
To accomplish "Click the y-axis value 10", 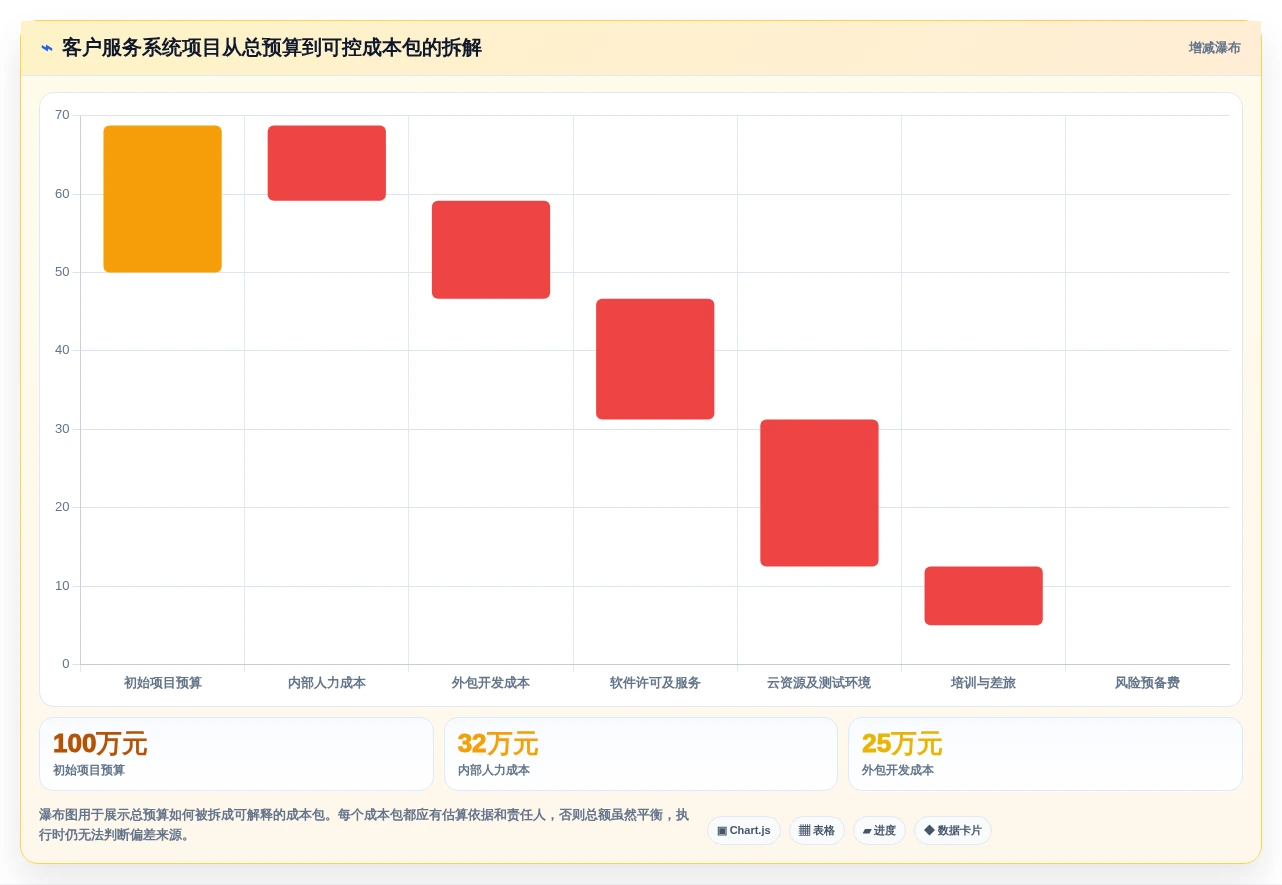I will (62, 586).
